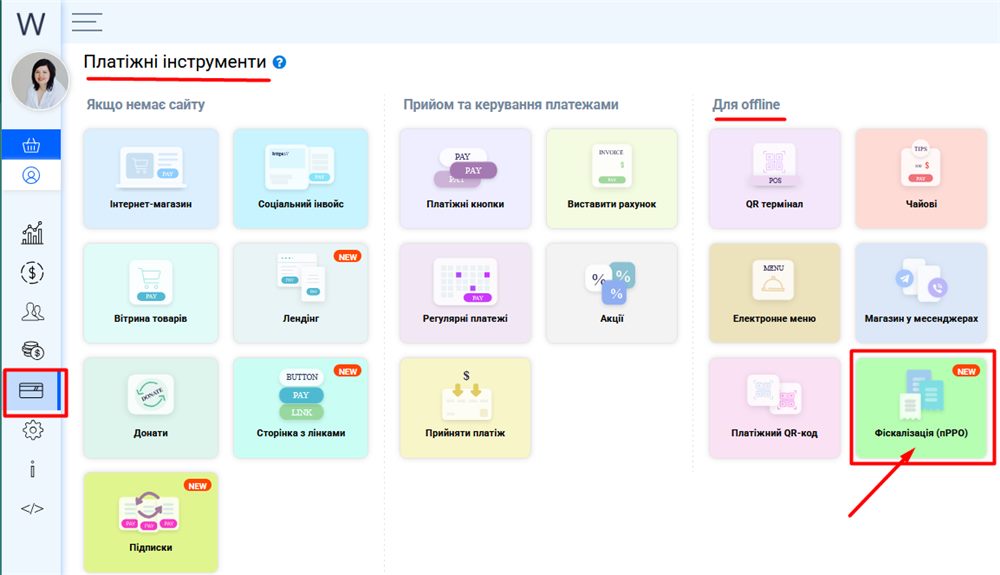Click the Платіжні інструменти heading
This screenshot has width=1000, height=575.
click(175, 62)
